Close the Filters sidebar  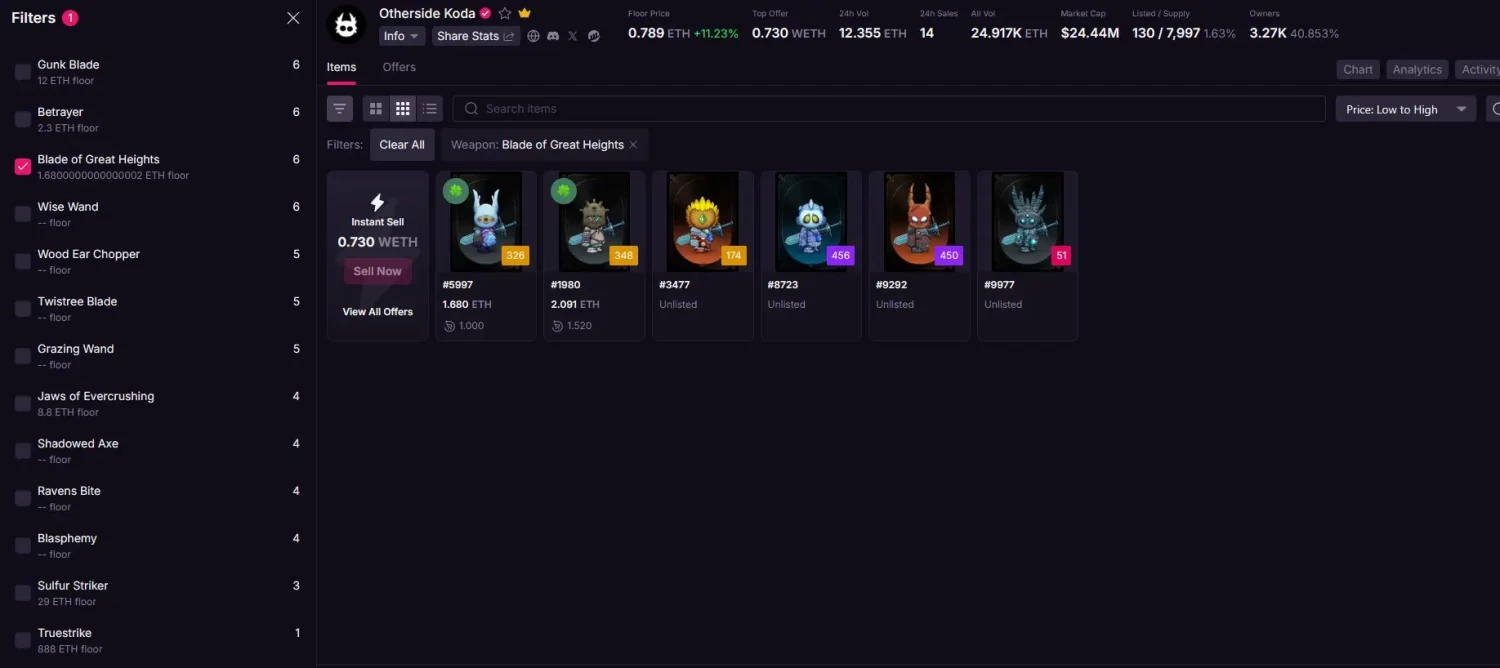(x=293, y=18)
